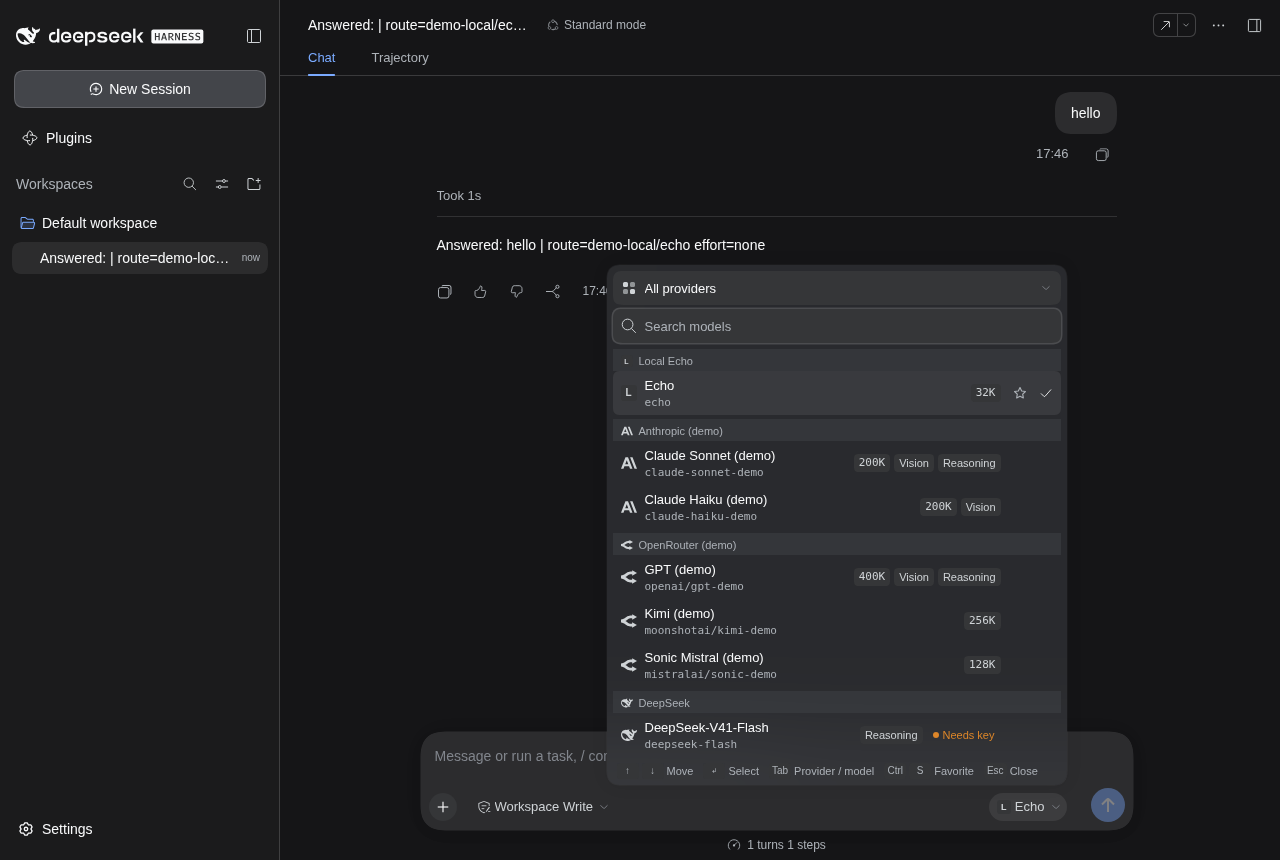The width and height of the screenshot is (1280, 860).
Task: Switch to the Chat tab
Action: click(321, 58)
